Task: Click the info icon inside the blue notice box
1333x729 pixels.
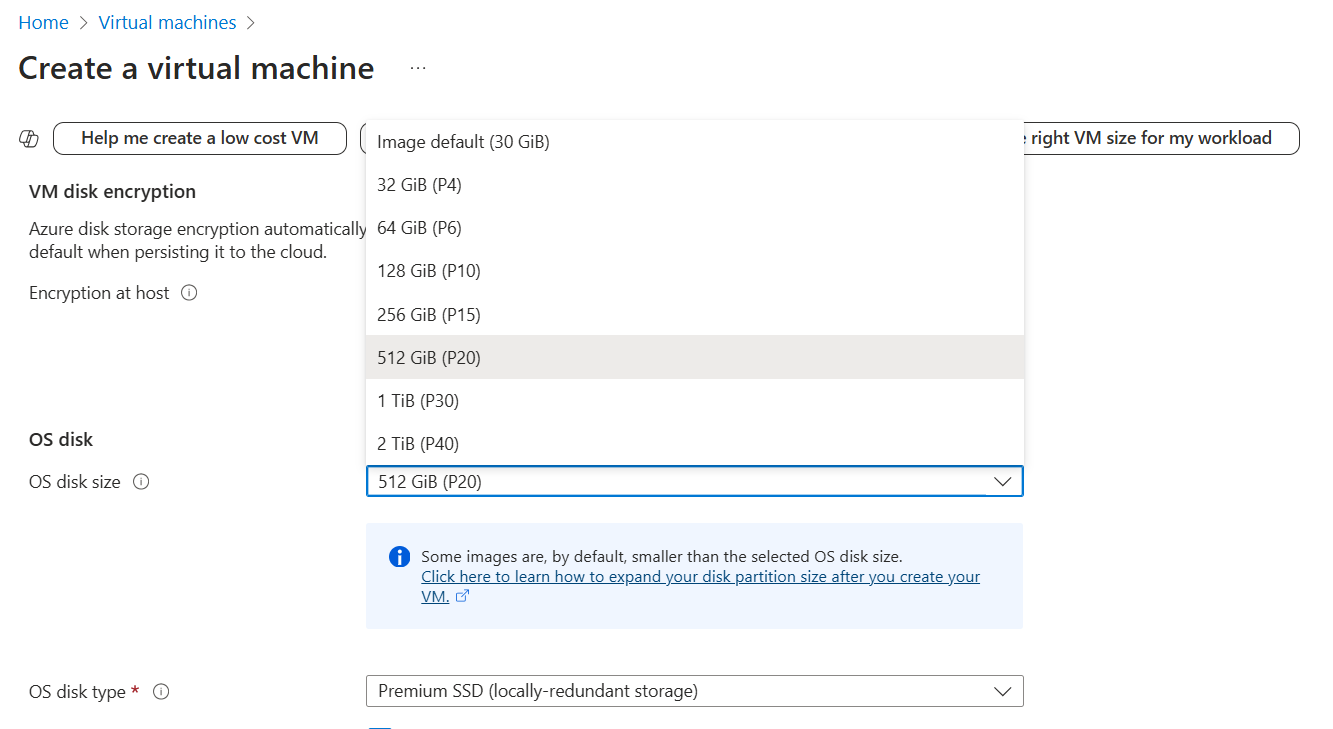Action: 399,558
